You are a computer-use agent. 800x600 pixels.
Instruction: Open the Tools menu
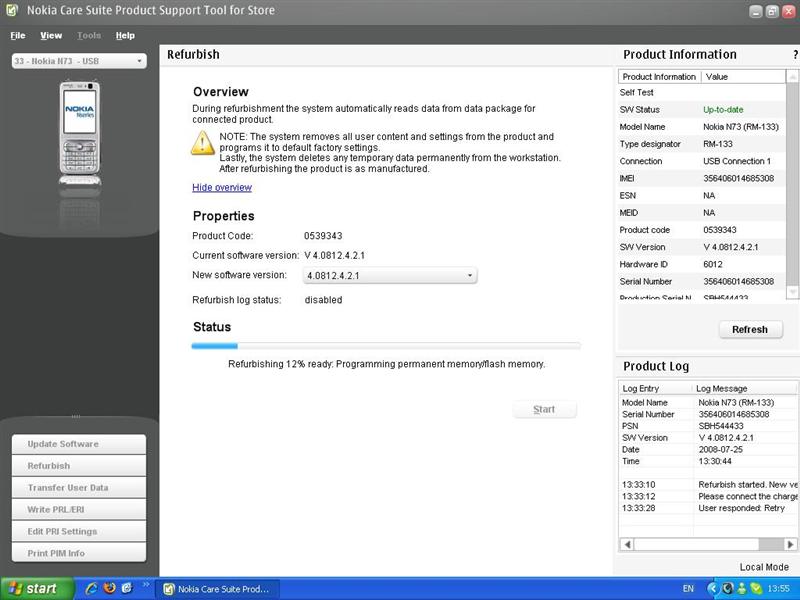click(89, 35)
